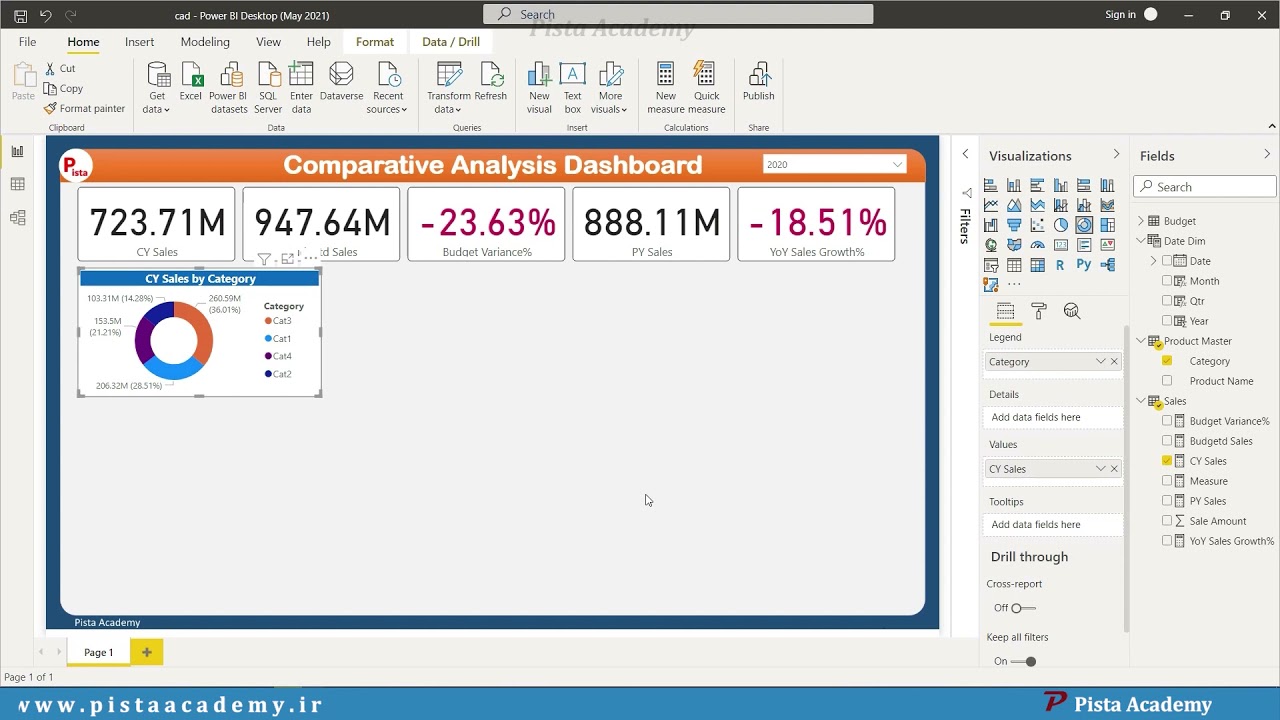Open the 2020 year slicer dropdown
The image size is (1280, 720).
pyautogui.click(x=897, y=164)
